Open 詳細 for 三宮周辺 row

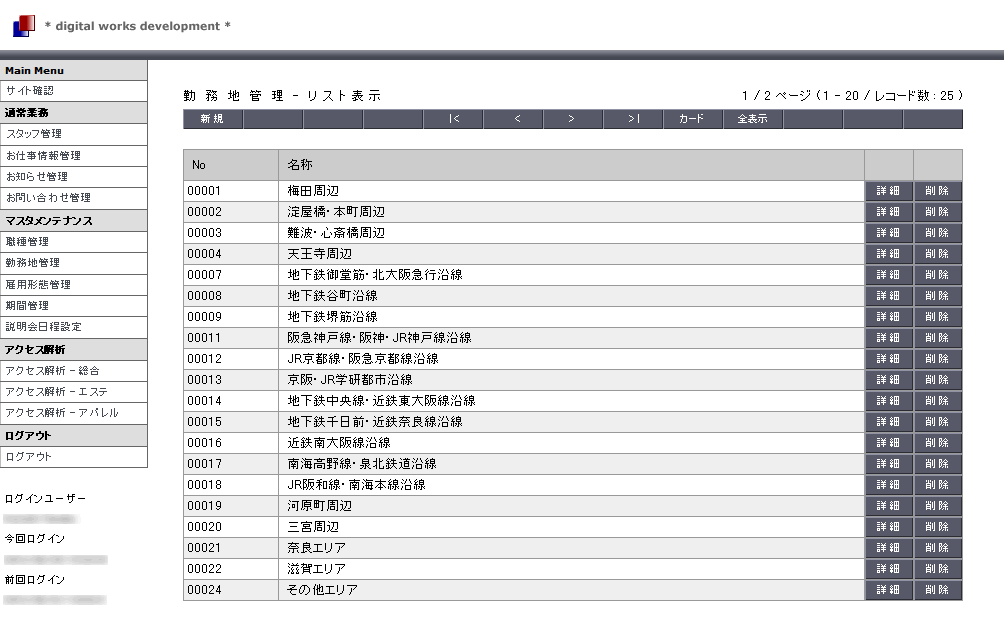[x=889, y=527]
